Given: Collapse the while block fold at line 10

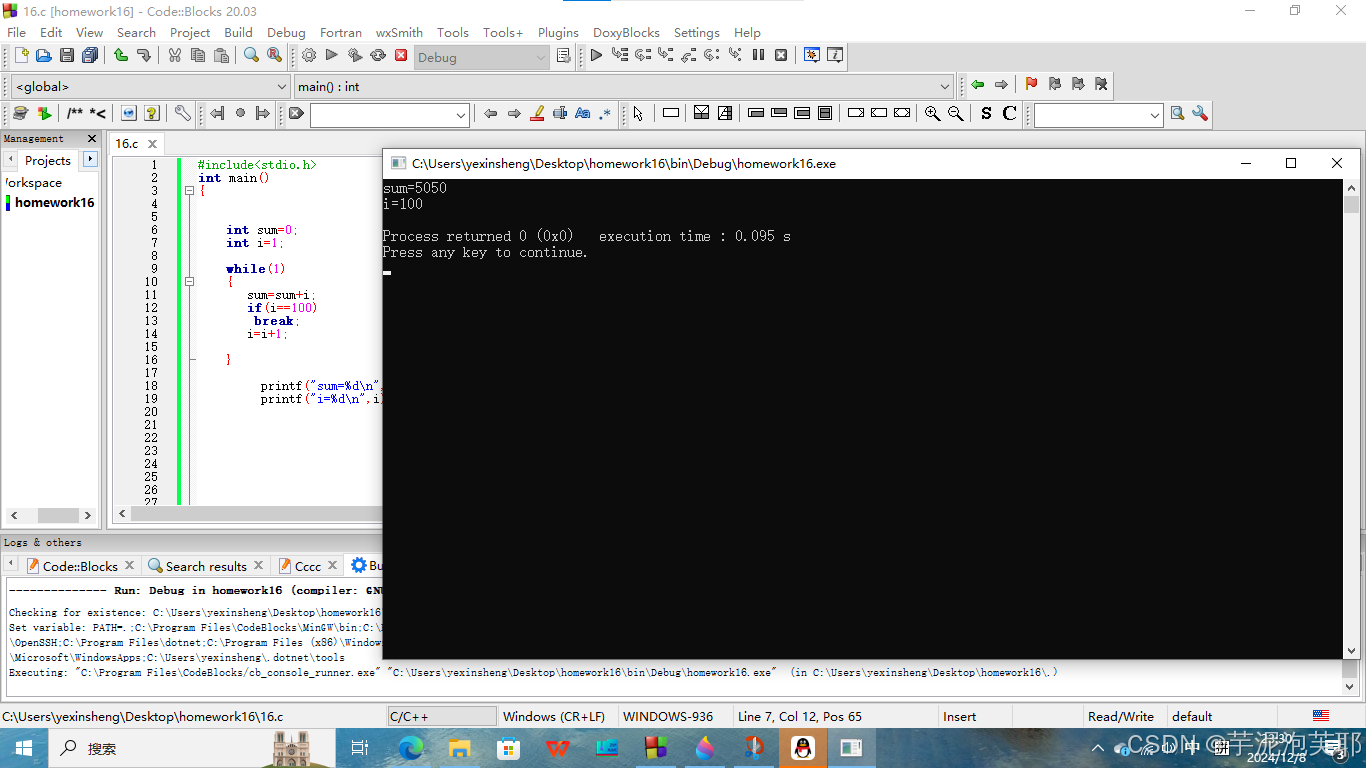Looking at the screenshot, I should [x=189, y=282].
